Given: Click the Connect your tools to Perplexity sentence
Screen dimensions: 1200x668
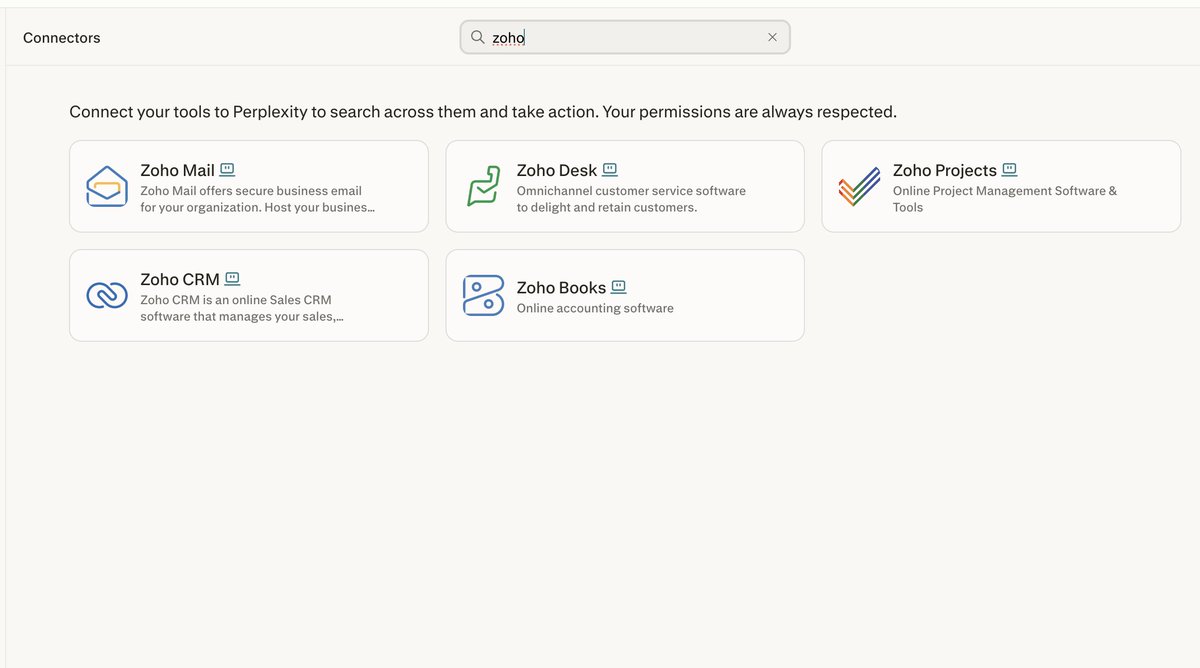Looking at the screenshot, I should pyautogui.click(x=483, y=112).
